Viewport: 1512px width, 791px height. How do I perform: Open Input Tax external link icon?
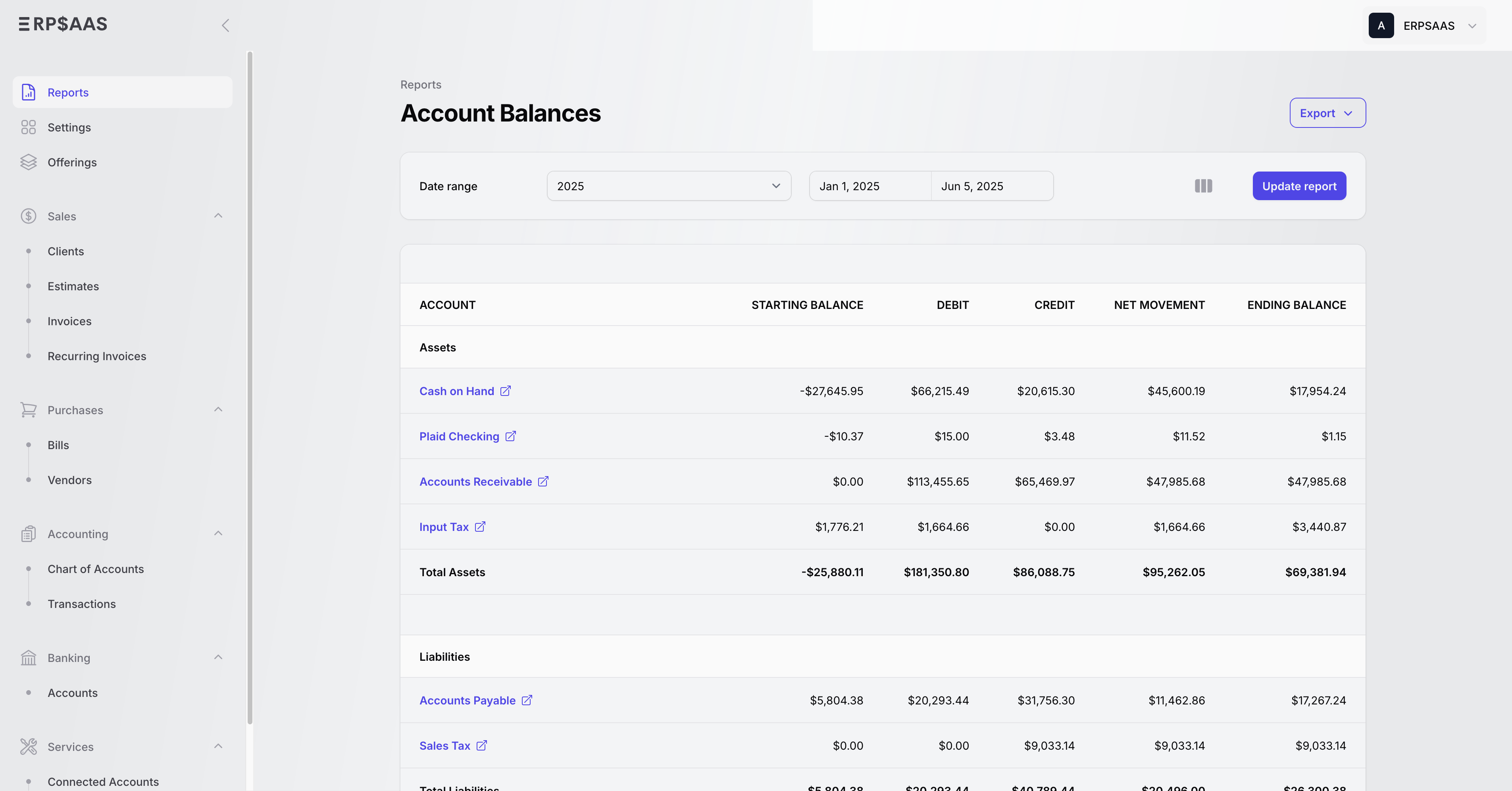pos(480,527)
